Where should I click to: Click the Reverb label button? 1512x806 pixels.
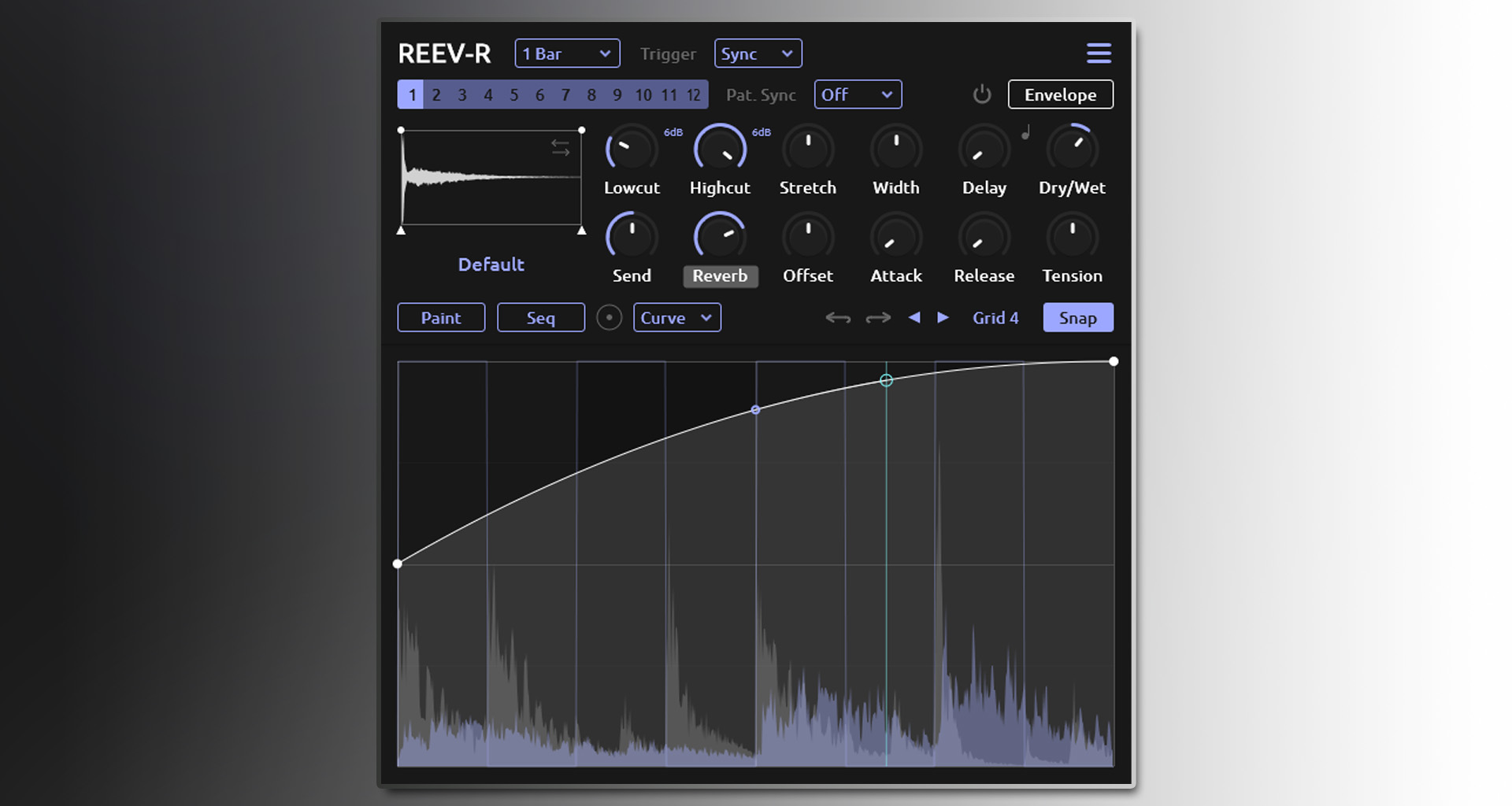click(720, 276)
